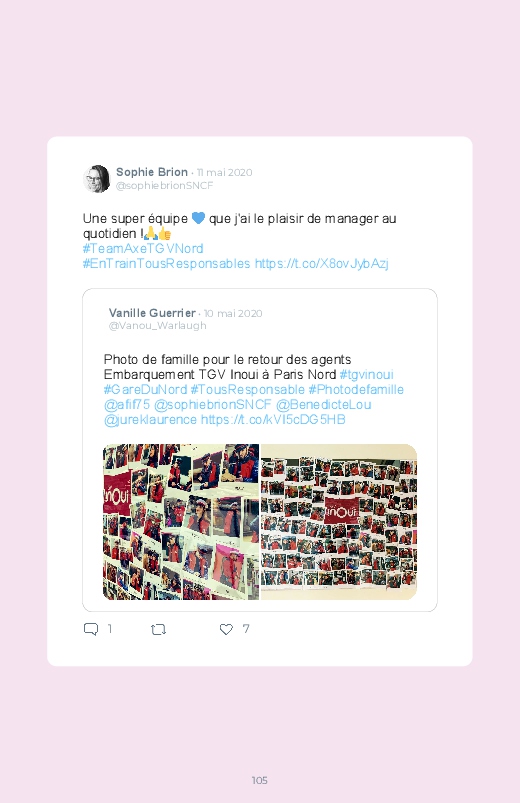Open the #tgvinoui hashtag

click(x=366, y=374)
